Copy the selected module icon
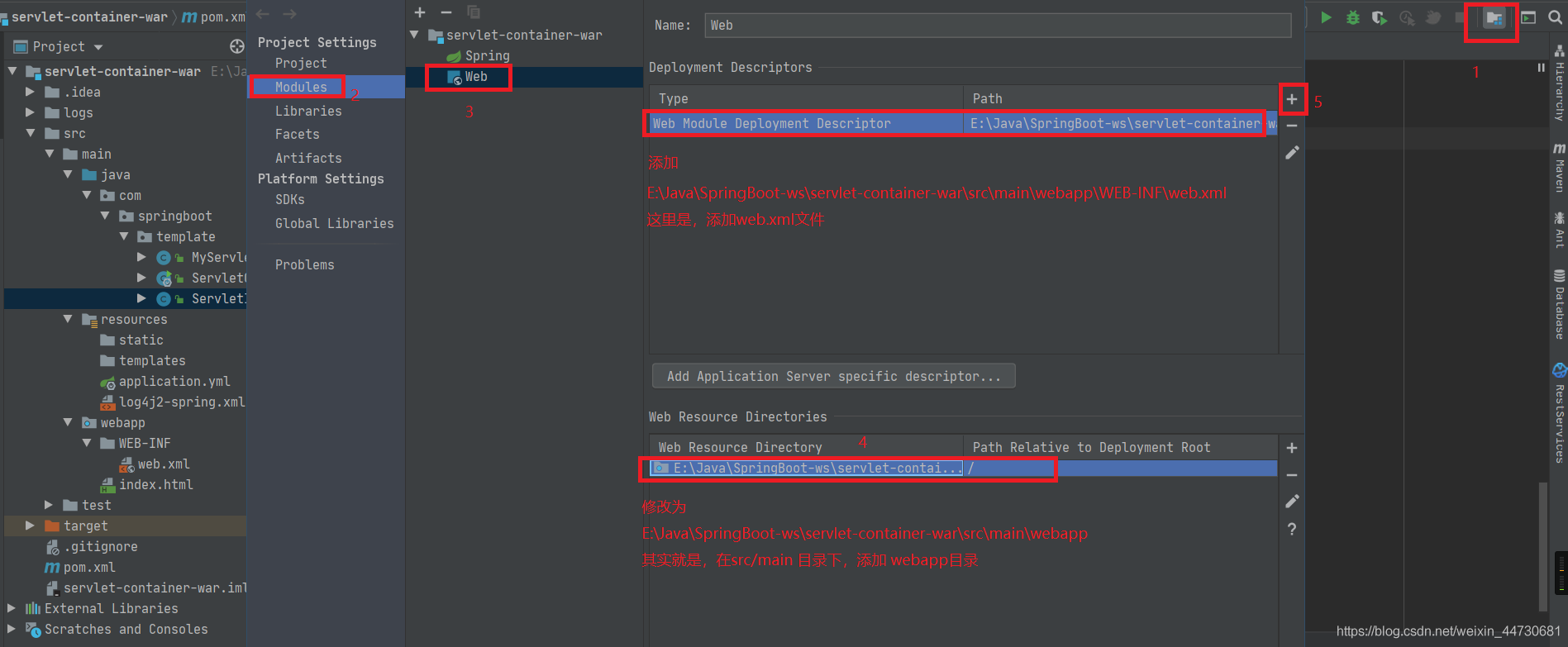1568x647 pixels. pos(474,12)
